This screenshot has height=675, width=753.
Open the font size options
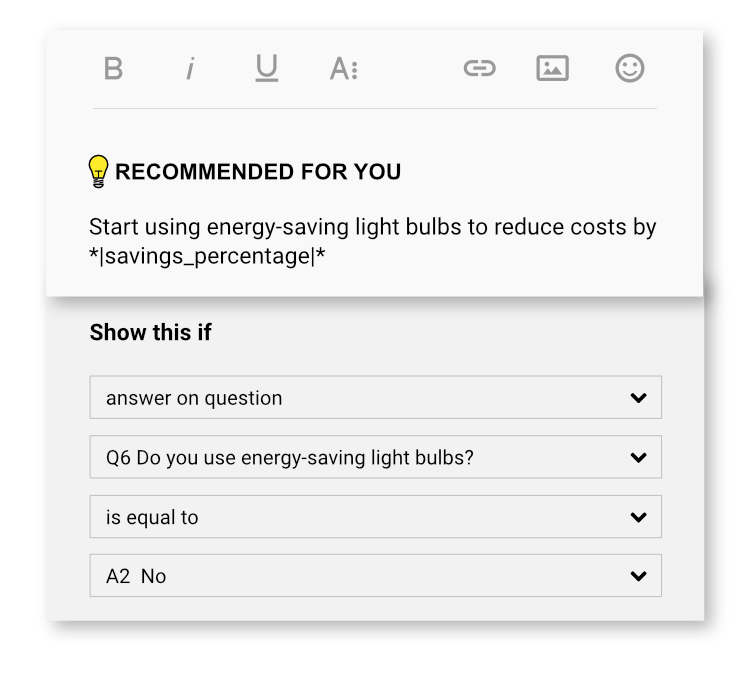coord(343,69)
